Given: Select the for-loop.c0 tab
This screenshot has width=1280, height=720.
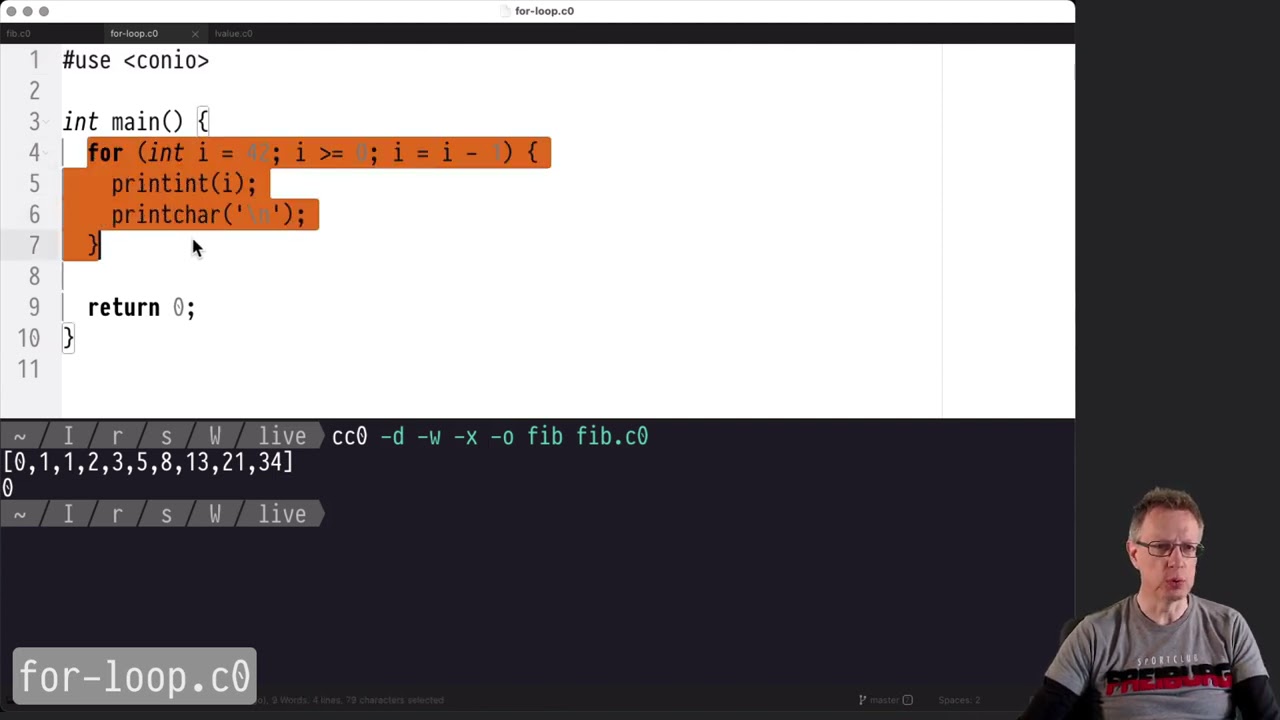Looking at the screenshot, I should (134, 34).
